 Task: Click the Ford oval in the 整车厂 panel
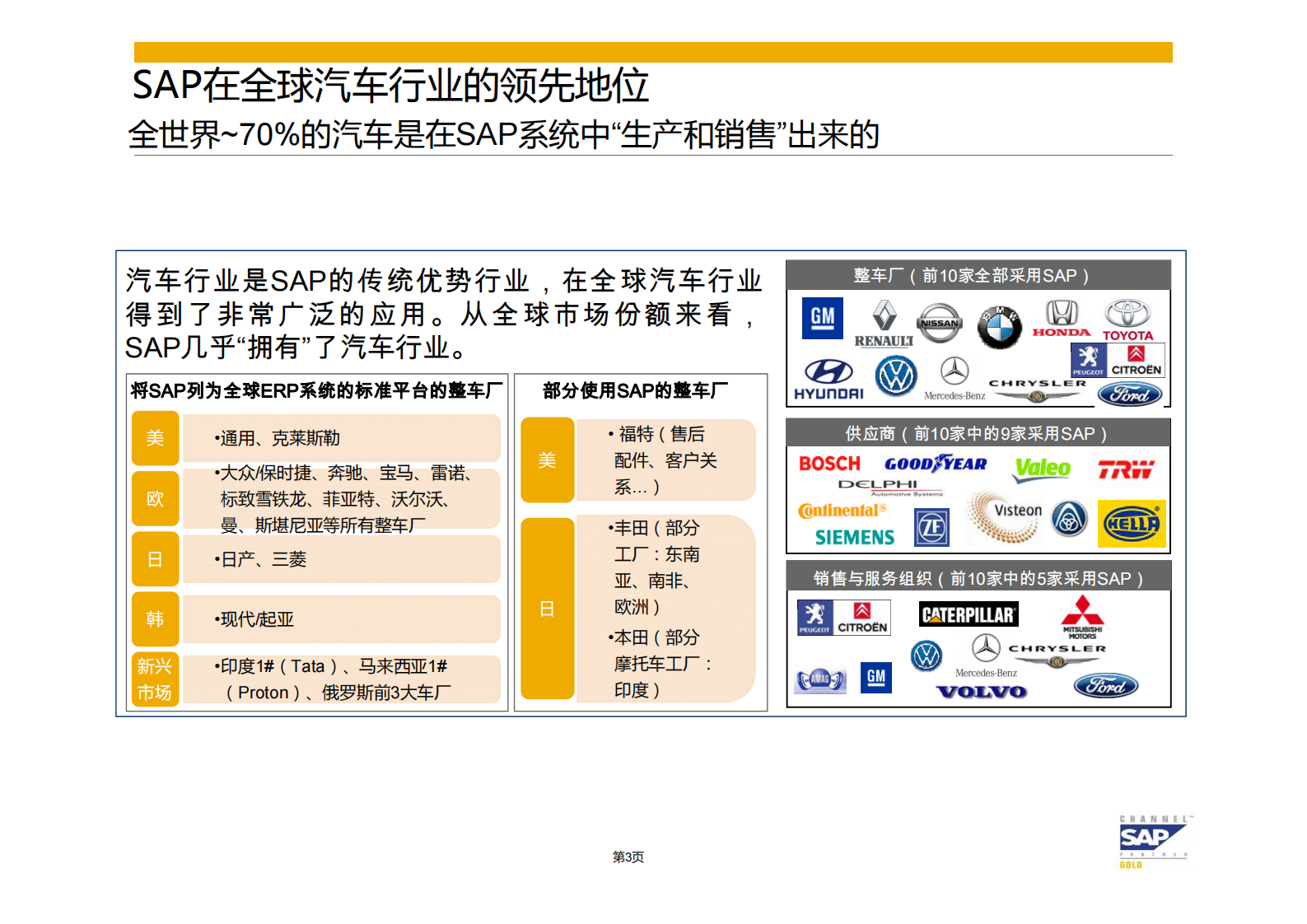coord(1130,394)
